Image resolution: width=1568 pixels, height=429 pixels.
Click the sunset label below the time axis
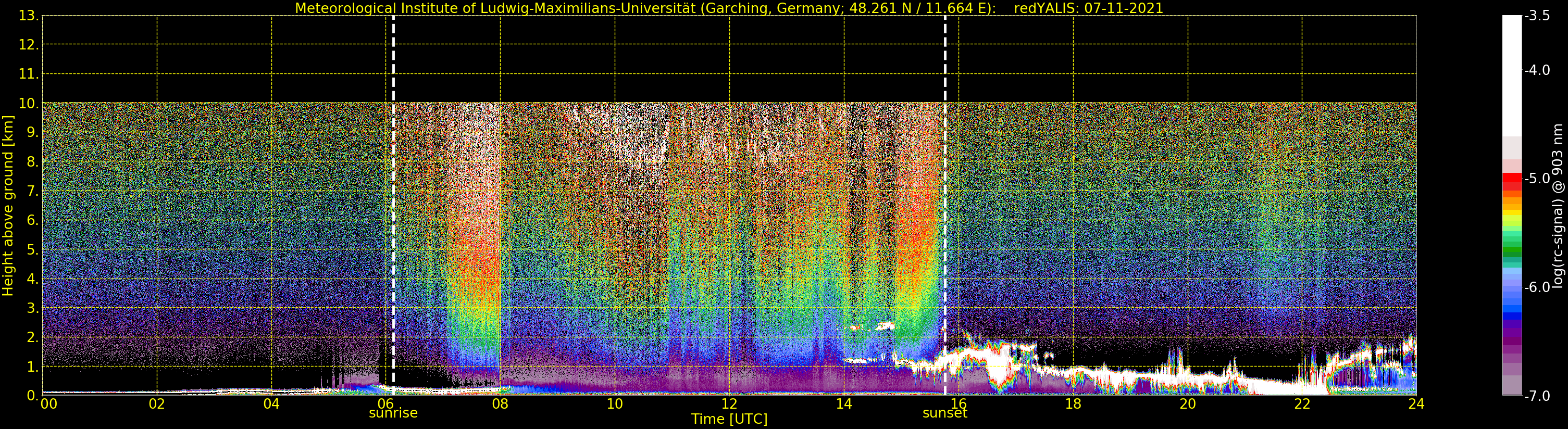pos(944,413)
